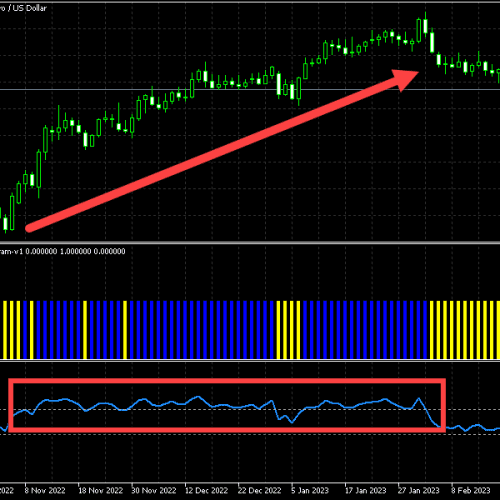Image resolution: width=500 pixels, height=500 pixels.
Task: Select the blue oscillator line's late January peak
Action: coord(419,398)
